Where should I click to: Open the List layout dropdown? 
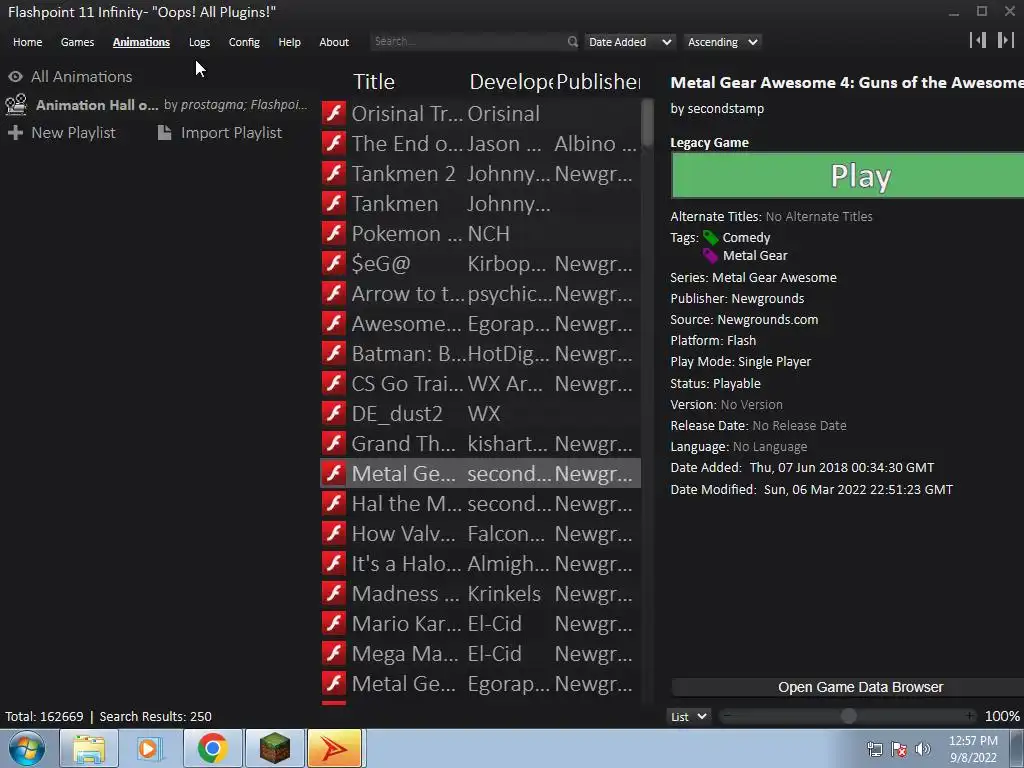[x=689, y=716]
